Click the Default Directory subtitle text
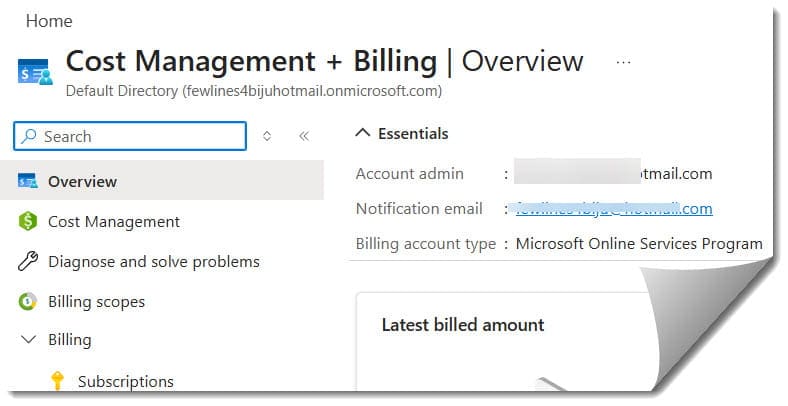This screenshot has height=406, width=788. (254, 91)
